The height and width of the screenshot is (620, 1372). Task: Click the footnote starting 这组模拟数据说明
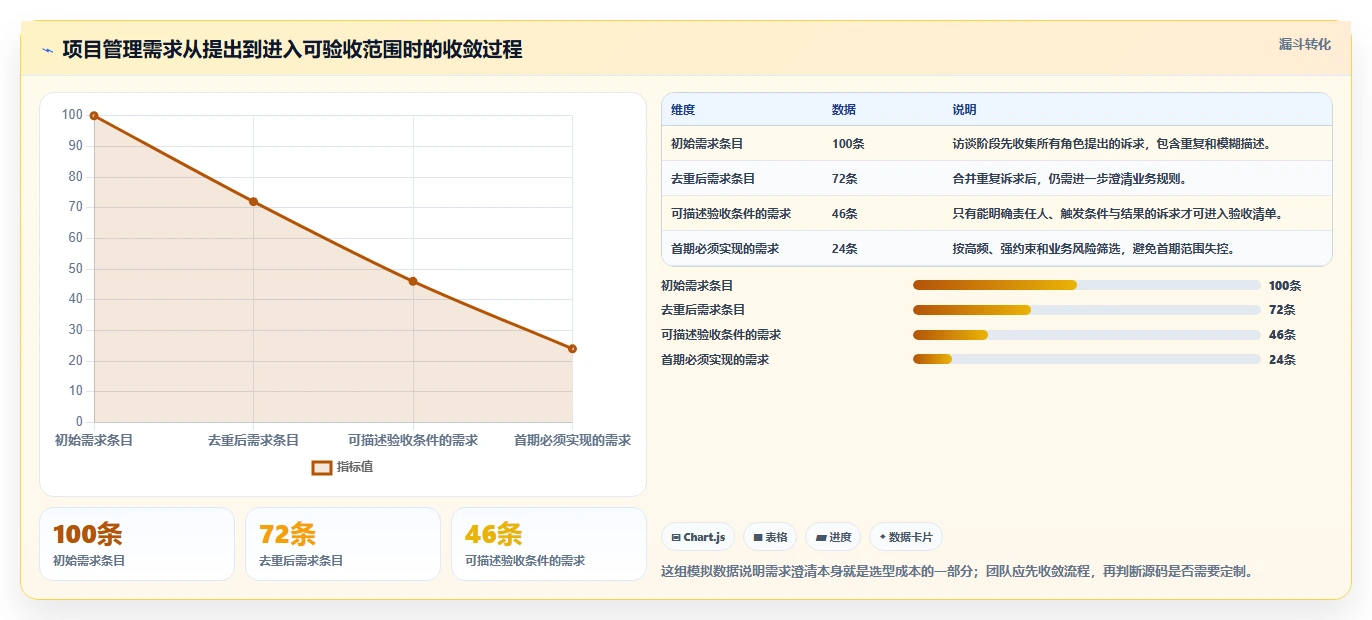[x=957, y=572]
